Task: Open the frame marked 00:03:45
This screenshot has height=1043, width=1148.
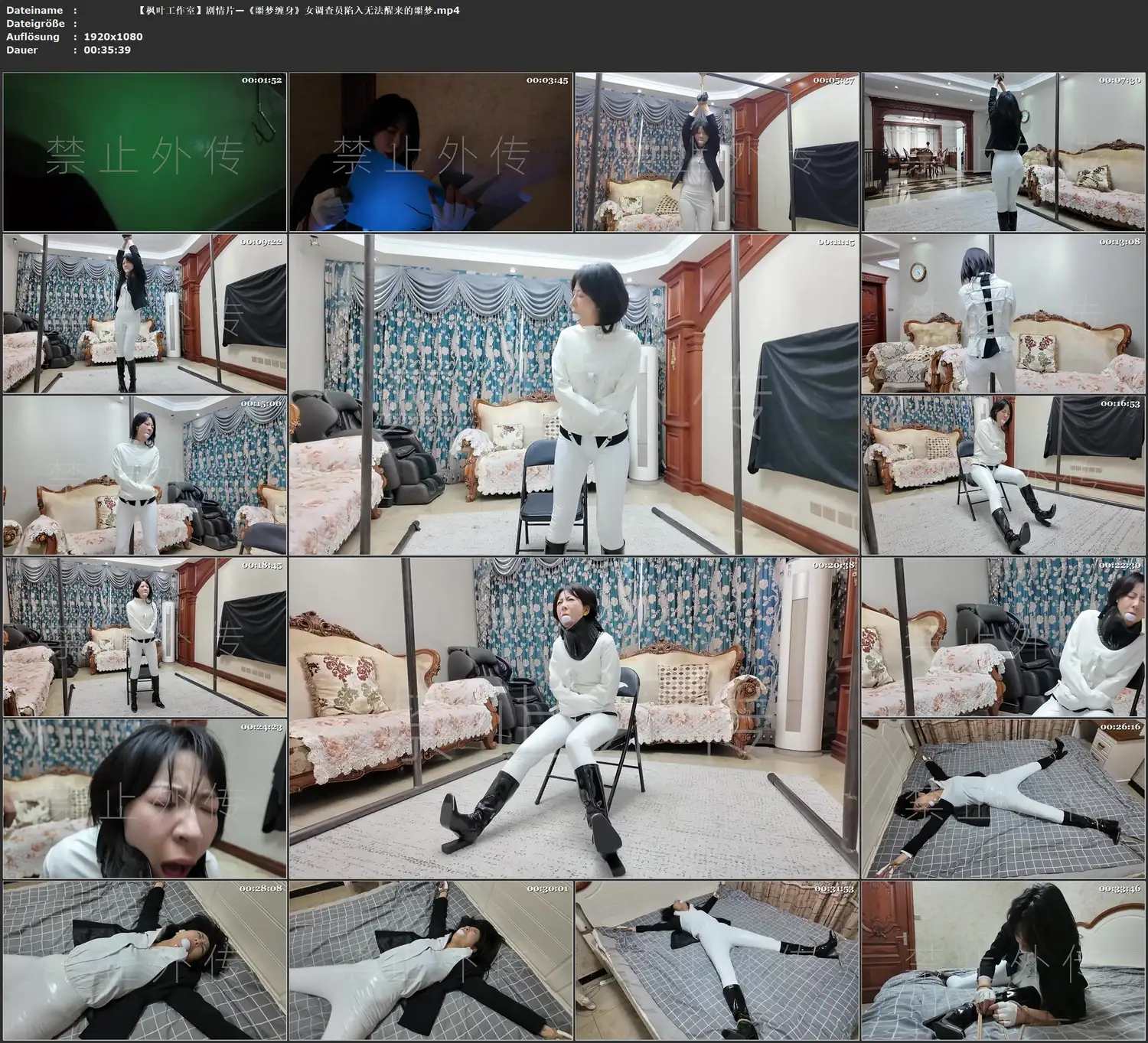Action: click(431, 152)
